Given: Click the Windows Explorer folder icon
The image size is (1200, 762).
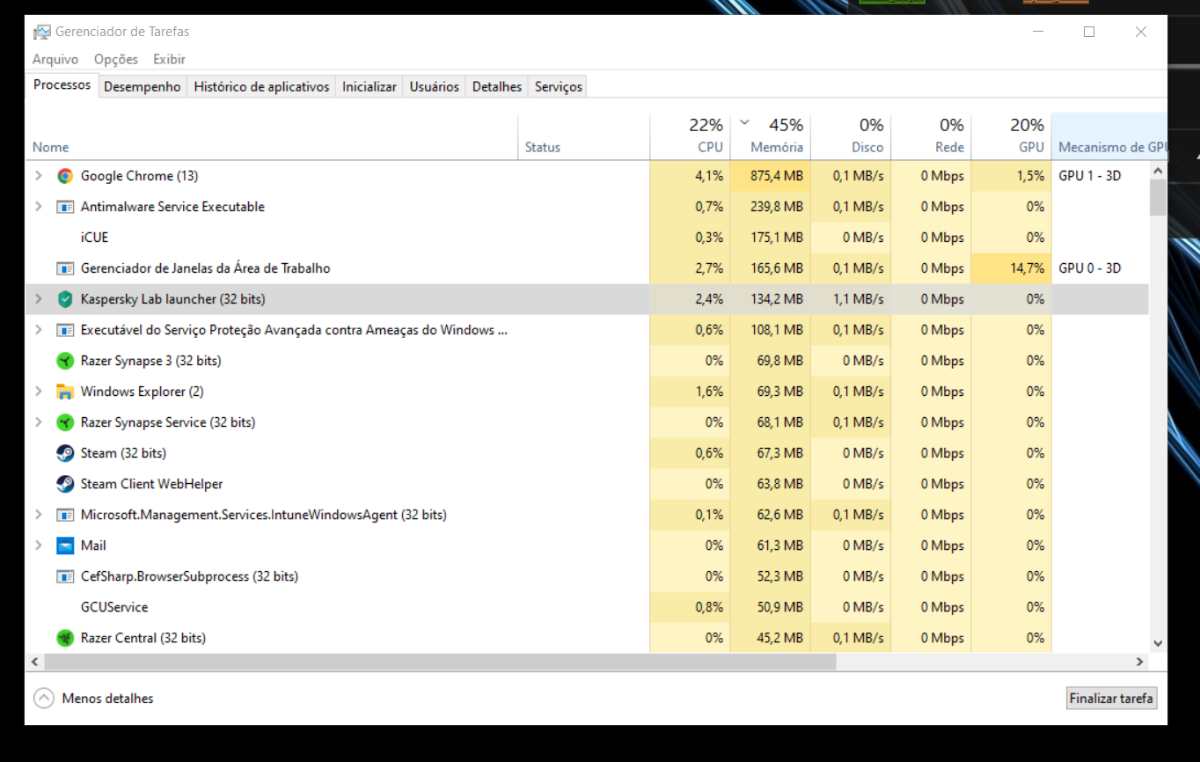Looking at the screenshot, I should pos(65,392).
